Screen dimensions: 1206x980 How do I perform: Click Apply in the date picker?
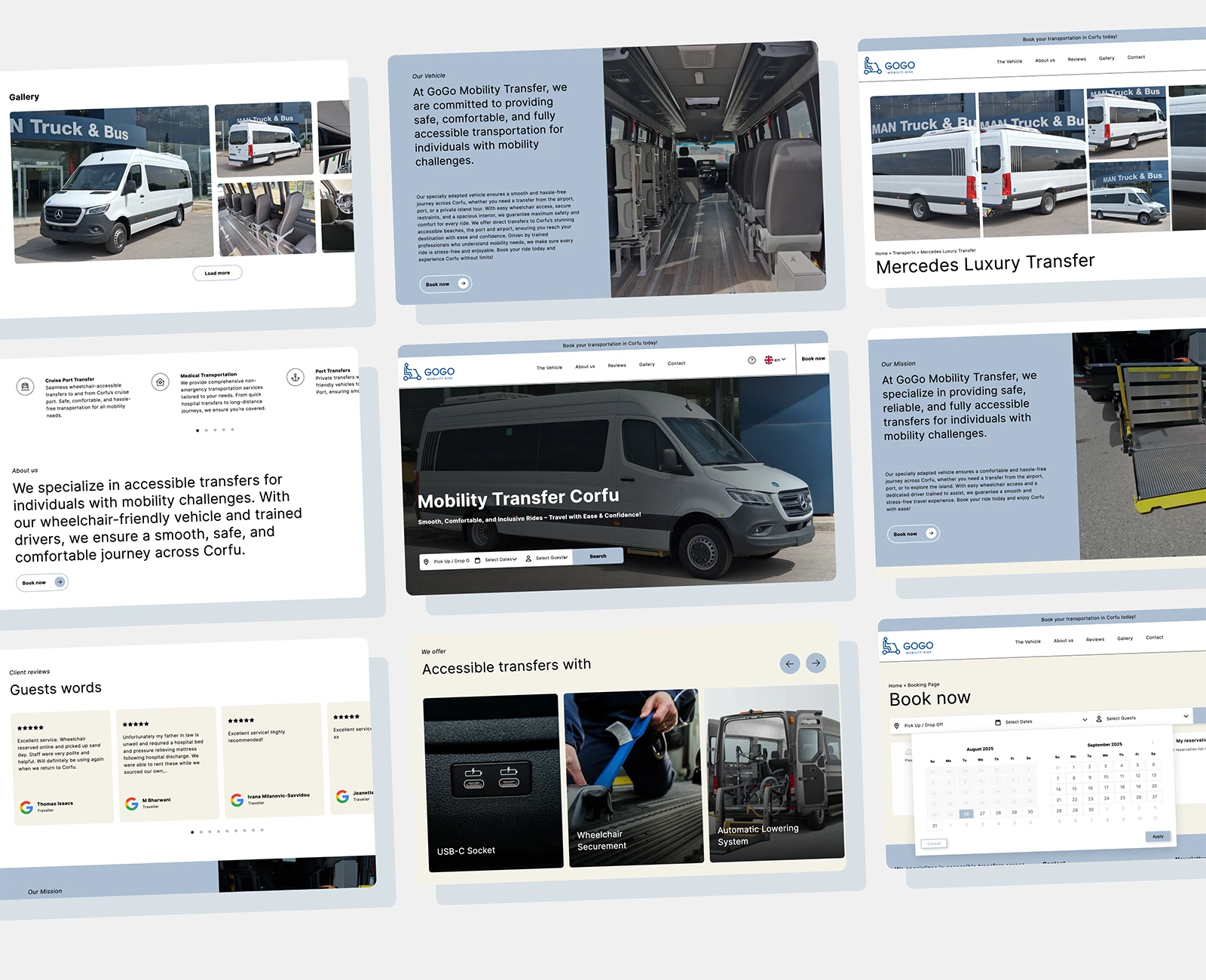tap(1158, 836)
